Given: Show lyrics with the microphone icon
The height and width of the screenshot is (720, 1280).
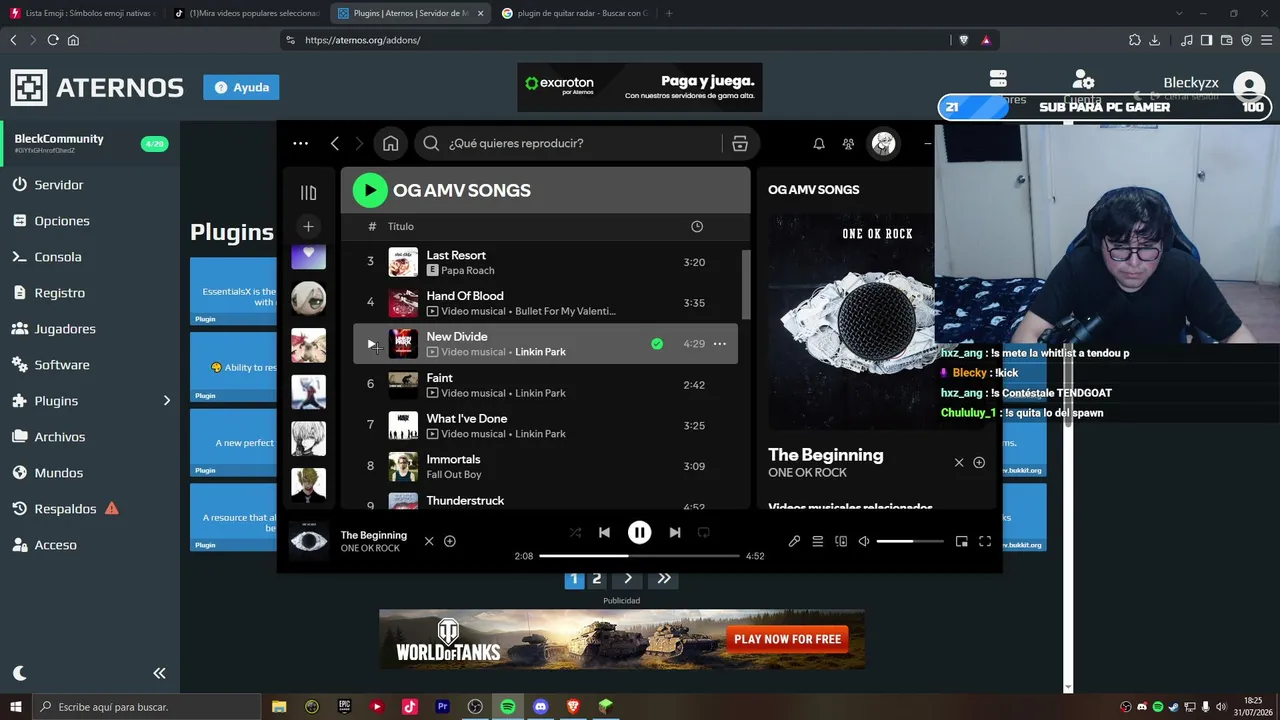Looking at the screenshot, I should coord(794,541).
